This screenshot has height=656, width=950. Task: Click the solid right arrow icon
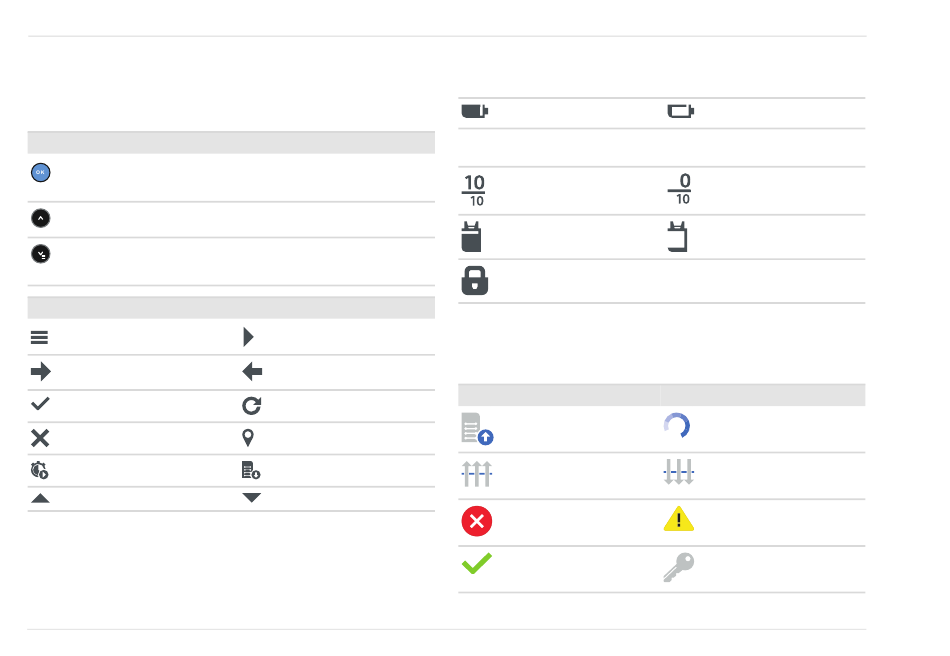[x=41, y=371]
